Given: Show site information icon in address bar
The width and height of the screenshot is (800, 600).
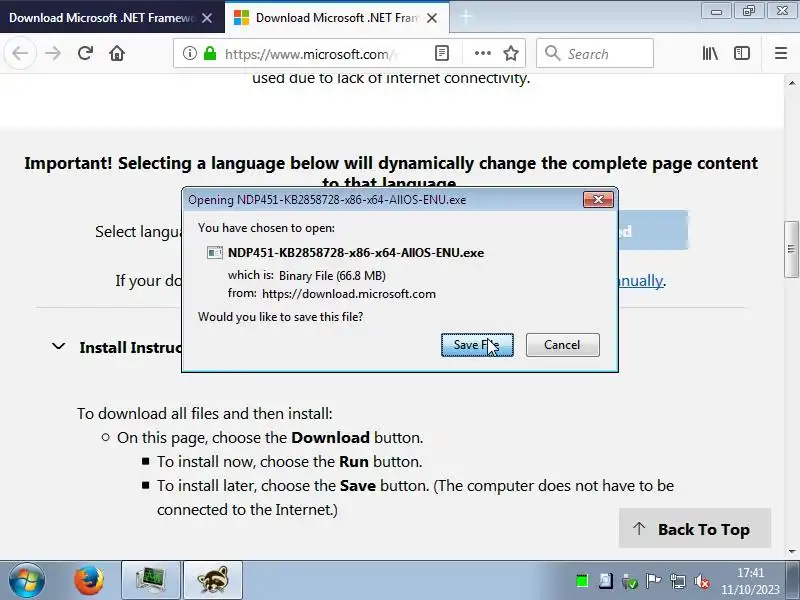Looking at the screenshot, I should tap(189, 53).
